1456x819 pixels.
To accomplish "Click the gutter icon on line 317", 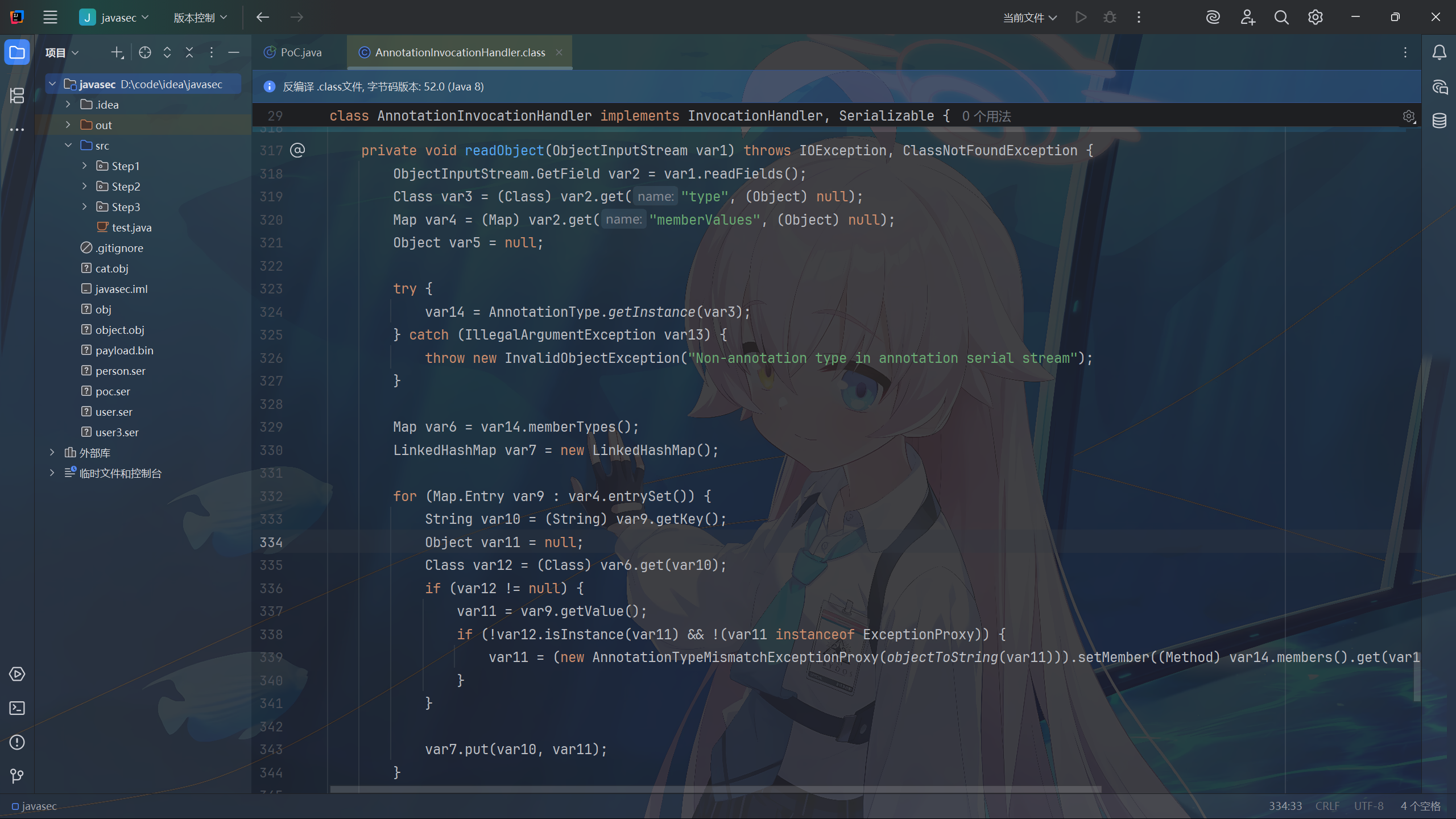I will 297,150.
